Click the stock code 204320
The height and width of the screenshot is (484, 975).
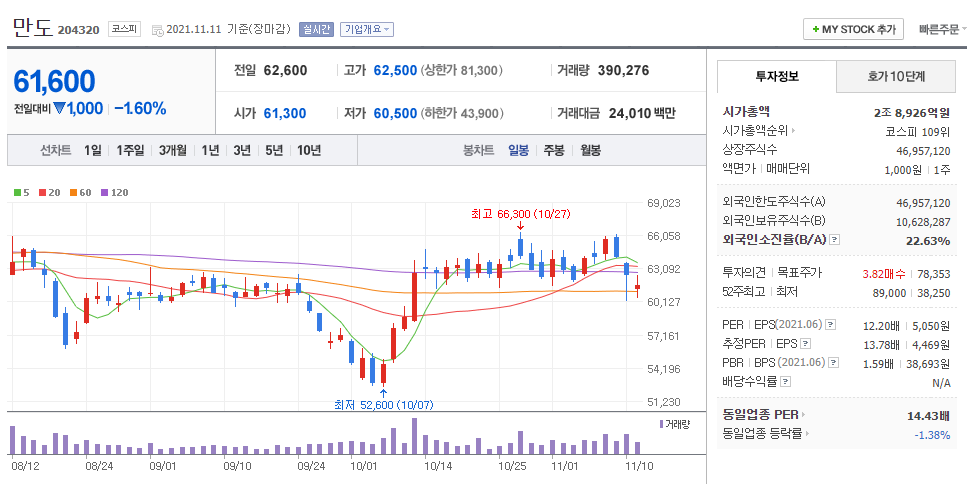pos(78,30)
